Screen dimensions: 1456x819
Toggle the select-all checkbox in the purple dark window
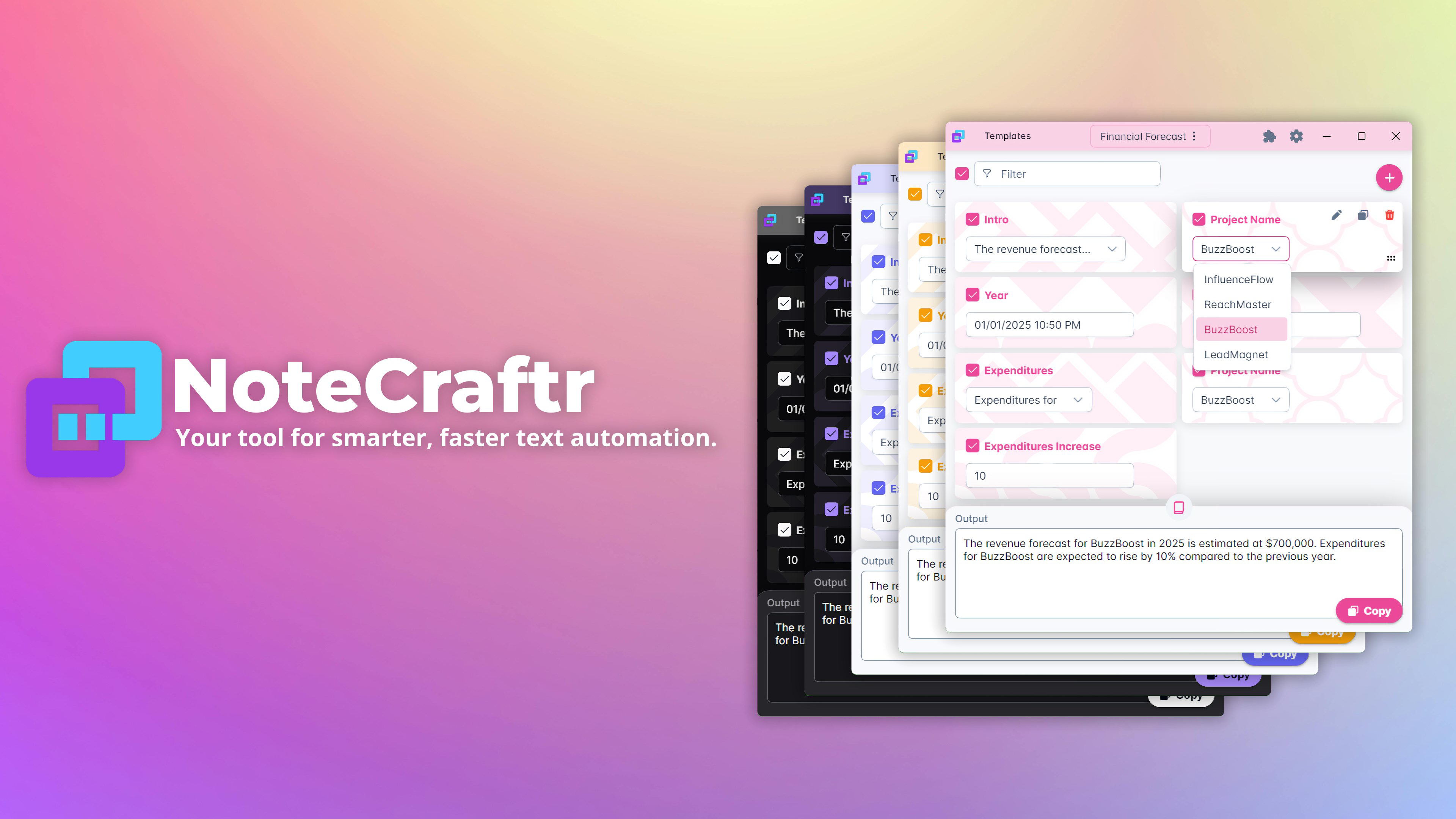point(821,237)
